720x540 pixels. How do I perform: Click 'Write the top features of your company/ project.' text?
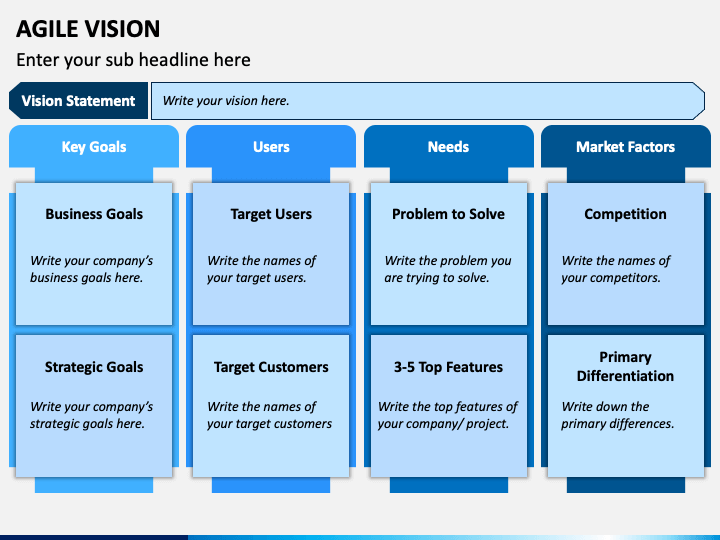pyautogui.click(x=448, y=415)
